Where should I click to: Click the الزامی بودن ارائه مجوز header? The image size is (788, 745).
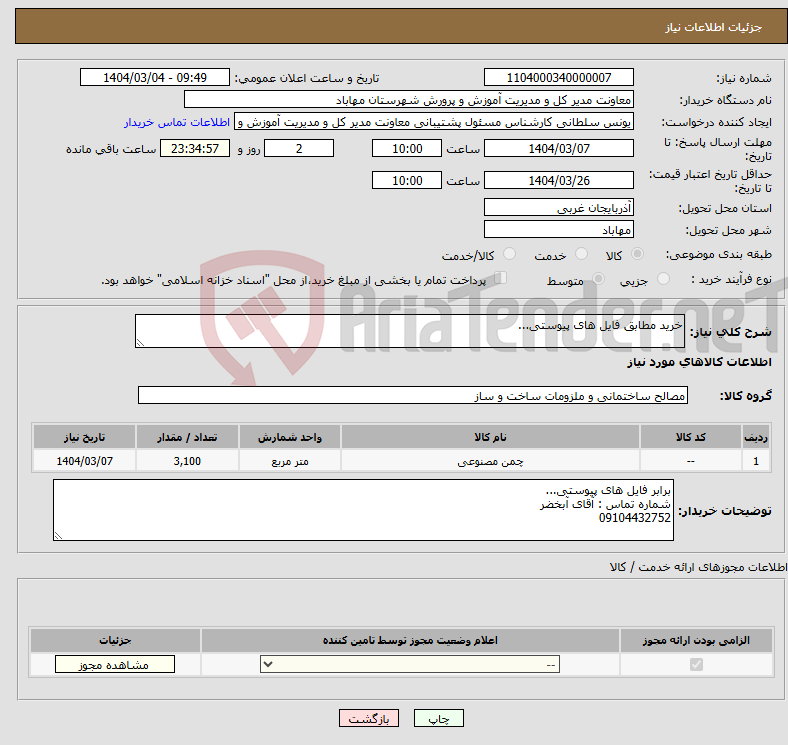click(696, 640)
